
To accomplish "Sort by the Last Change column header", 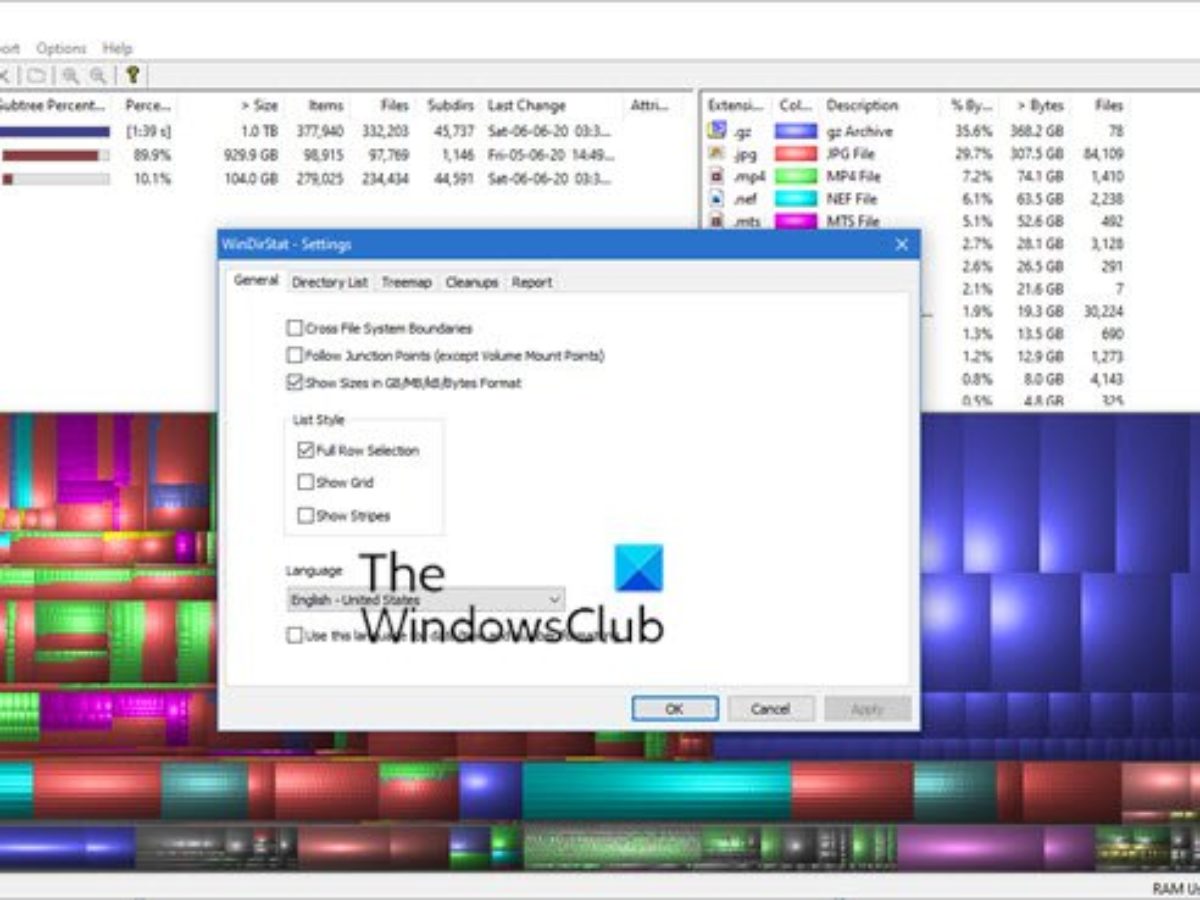I will pyautogui.click(x=527, y=105).
